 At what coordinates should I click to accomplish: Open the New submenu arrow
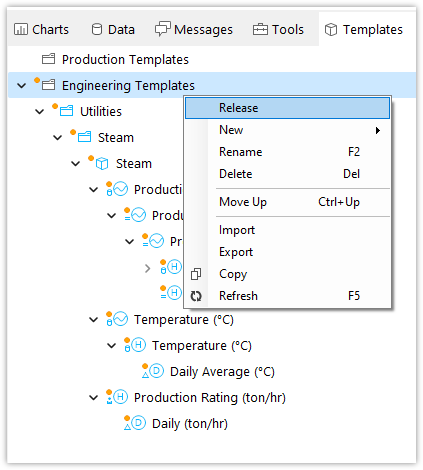pyautogui.click(x=378, y=130)
